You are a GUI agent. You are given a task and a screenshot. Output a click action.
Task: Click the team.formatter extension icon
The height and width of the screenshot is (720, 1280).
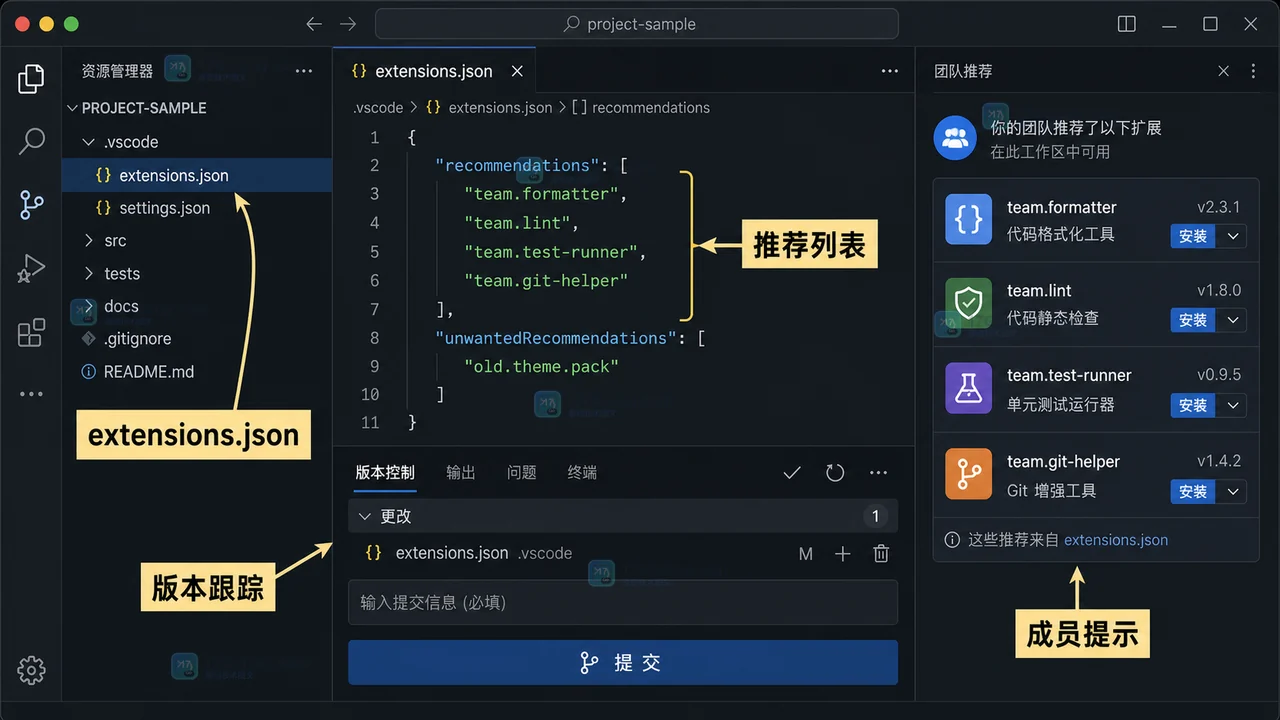click(x=968, y=219)
